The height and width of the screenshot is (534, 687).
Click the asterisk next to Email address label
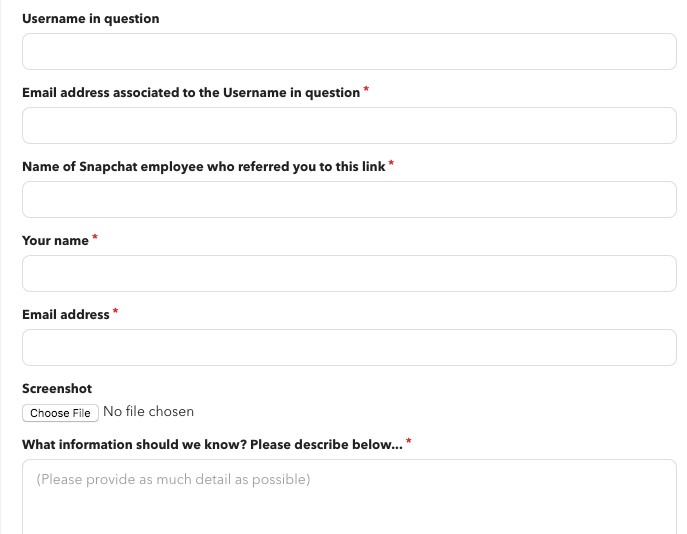[x=115, y=312]
